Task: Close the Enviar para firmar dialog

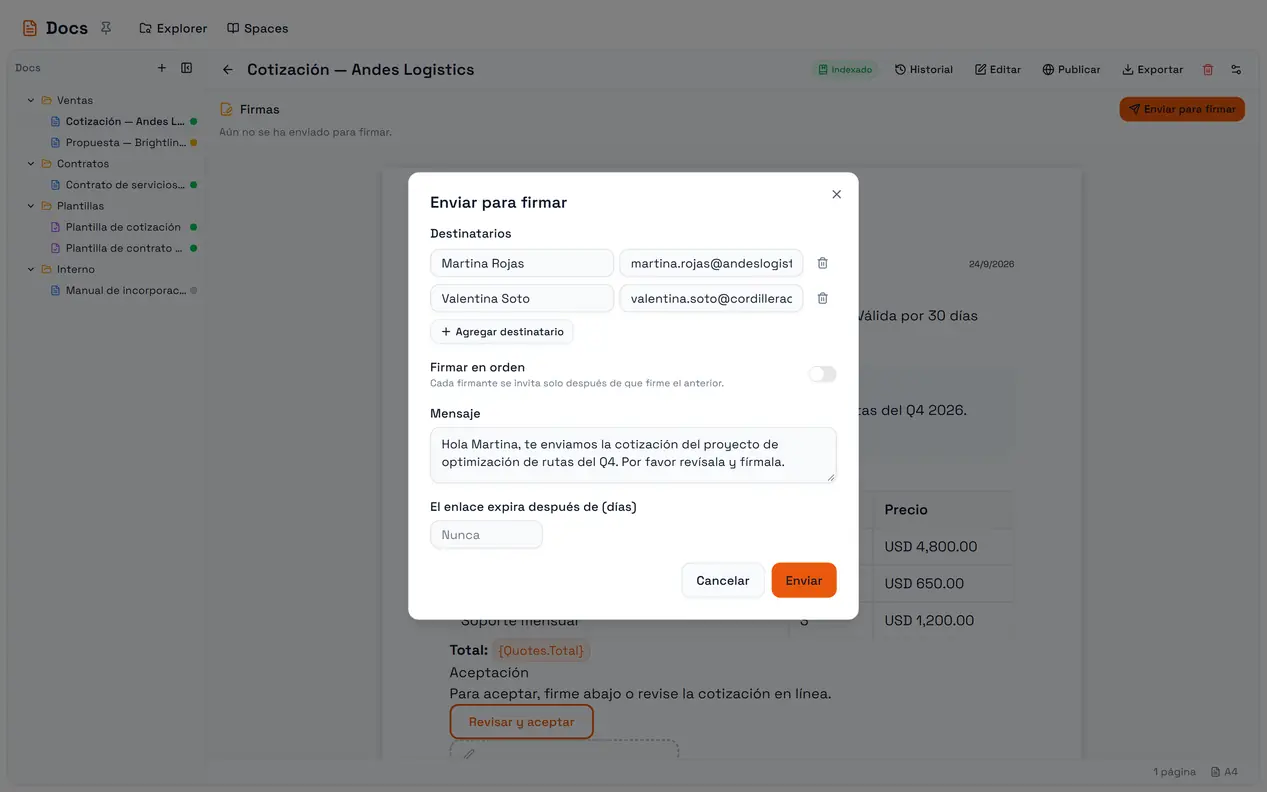Action: [837, 194]
